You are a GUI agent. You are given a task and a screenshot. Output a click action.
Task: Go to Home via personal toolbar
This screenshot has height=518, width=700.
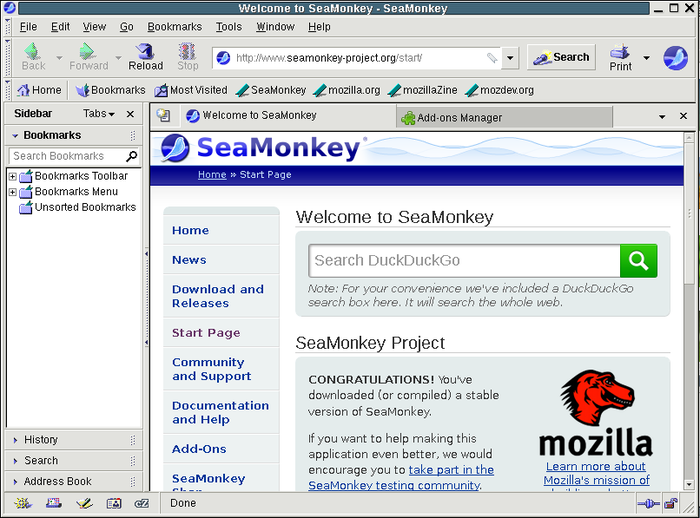[x=39, y=90]
